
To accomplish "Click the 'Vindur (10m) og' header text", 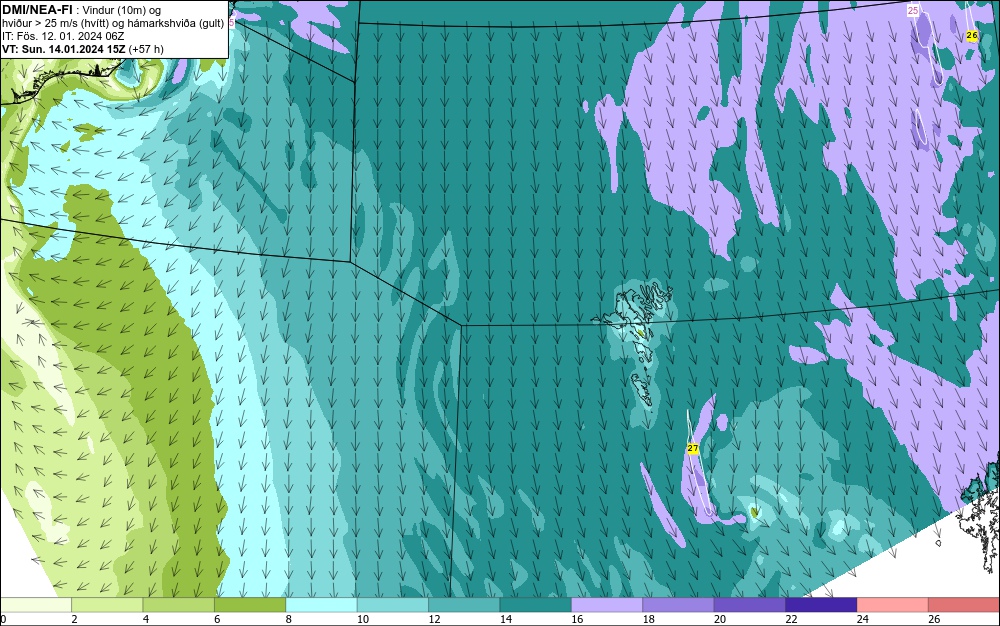I will [123, 10].
